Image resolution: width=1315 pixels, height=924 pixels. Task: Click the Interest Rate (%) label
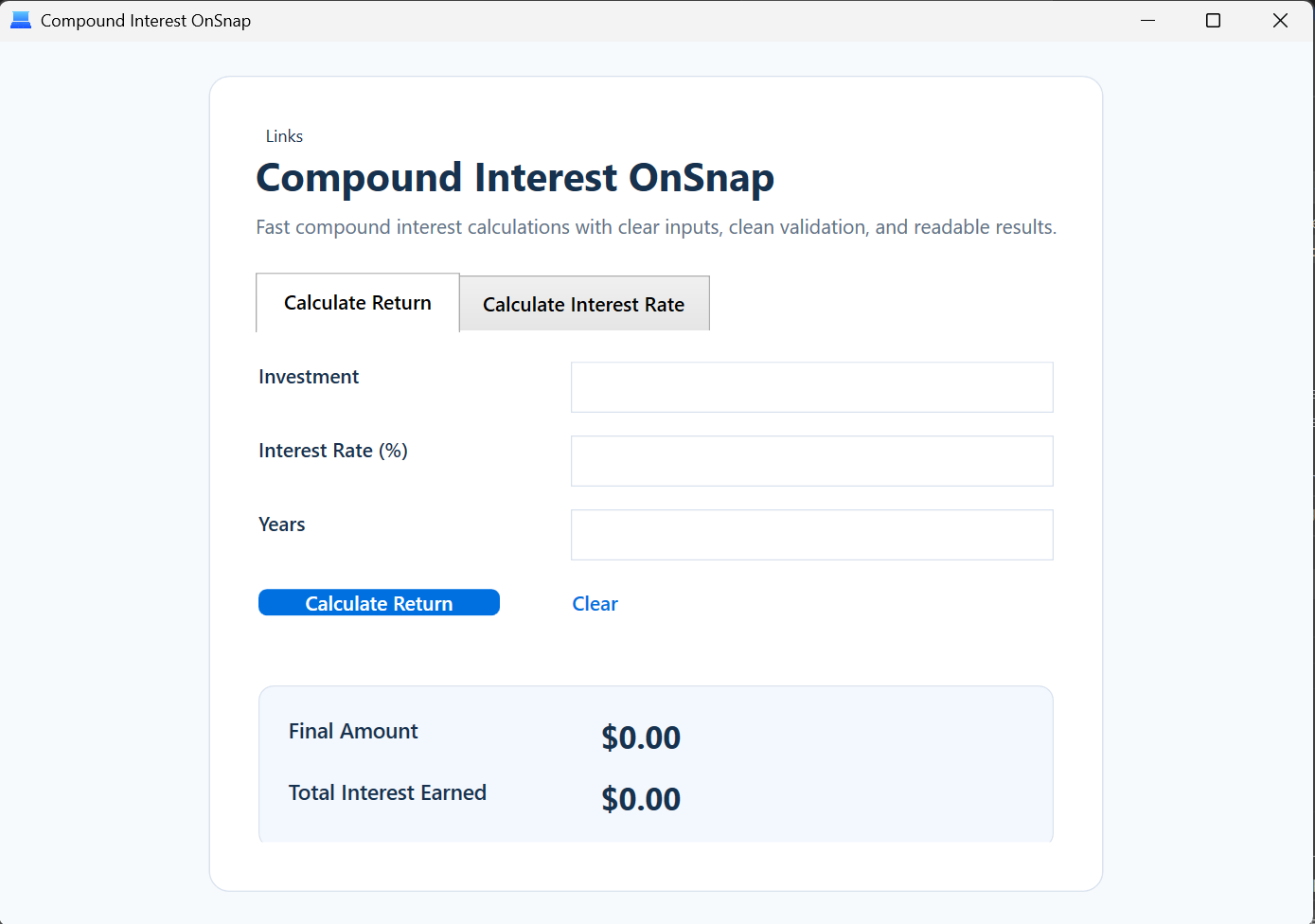click(333, 451)
